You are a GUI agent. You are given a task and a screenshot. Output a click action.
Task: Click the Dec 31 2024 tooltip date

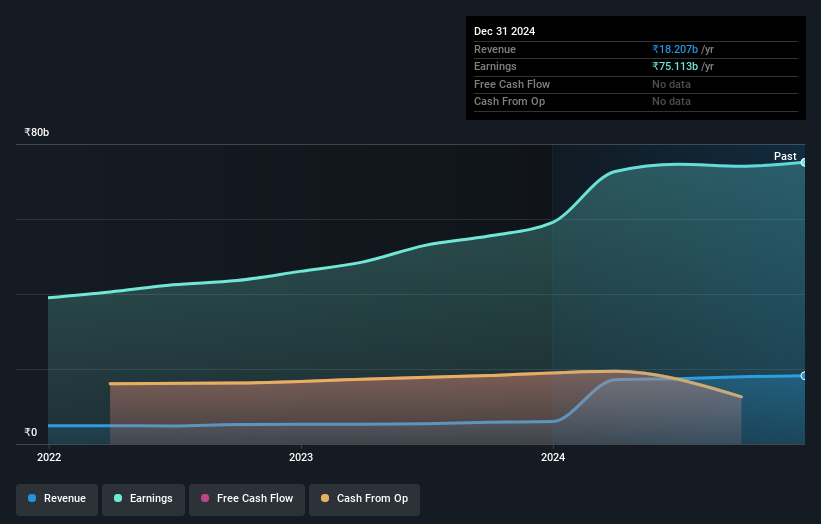504,31
